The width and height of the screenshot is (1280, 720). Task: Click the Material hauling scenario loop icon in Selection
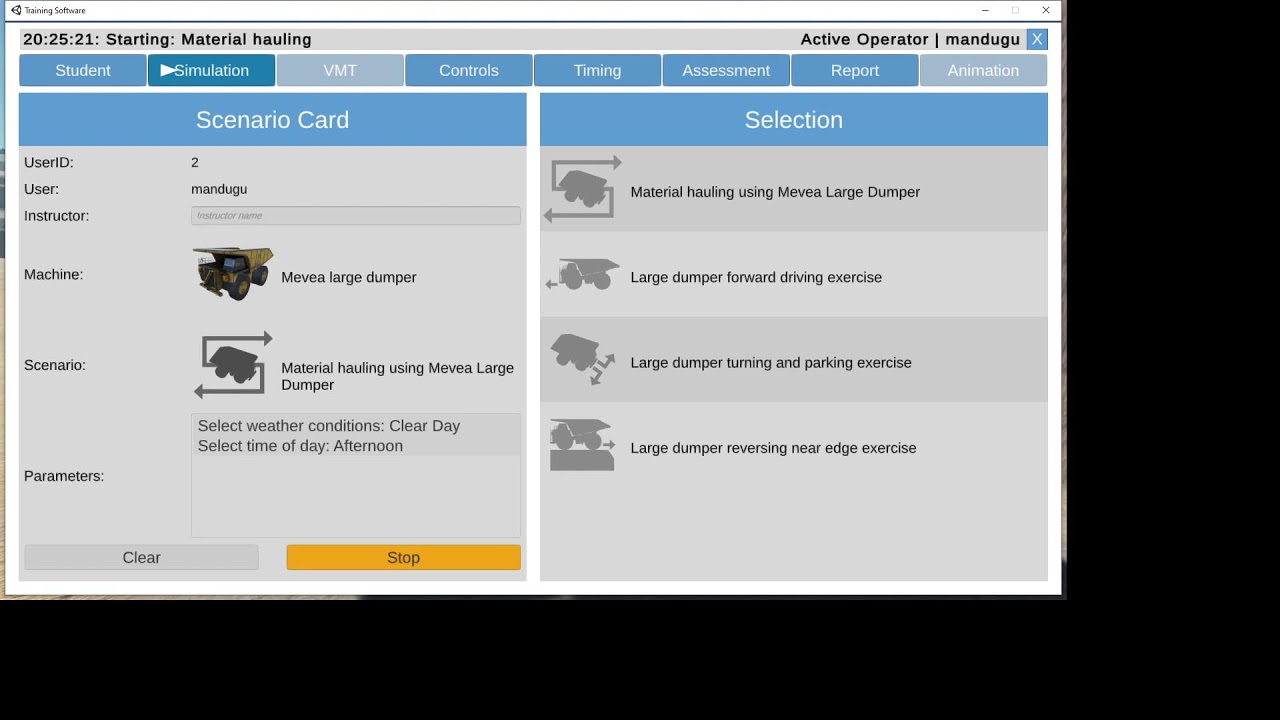[583, 189]
